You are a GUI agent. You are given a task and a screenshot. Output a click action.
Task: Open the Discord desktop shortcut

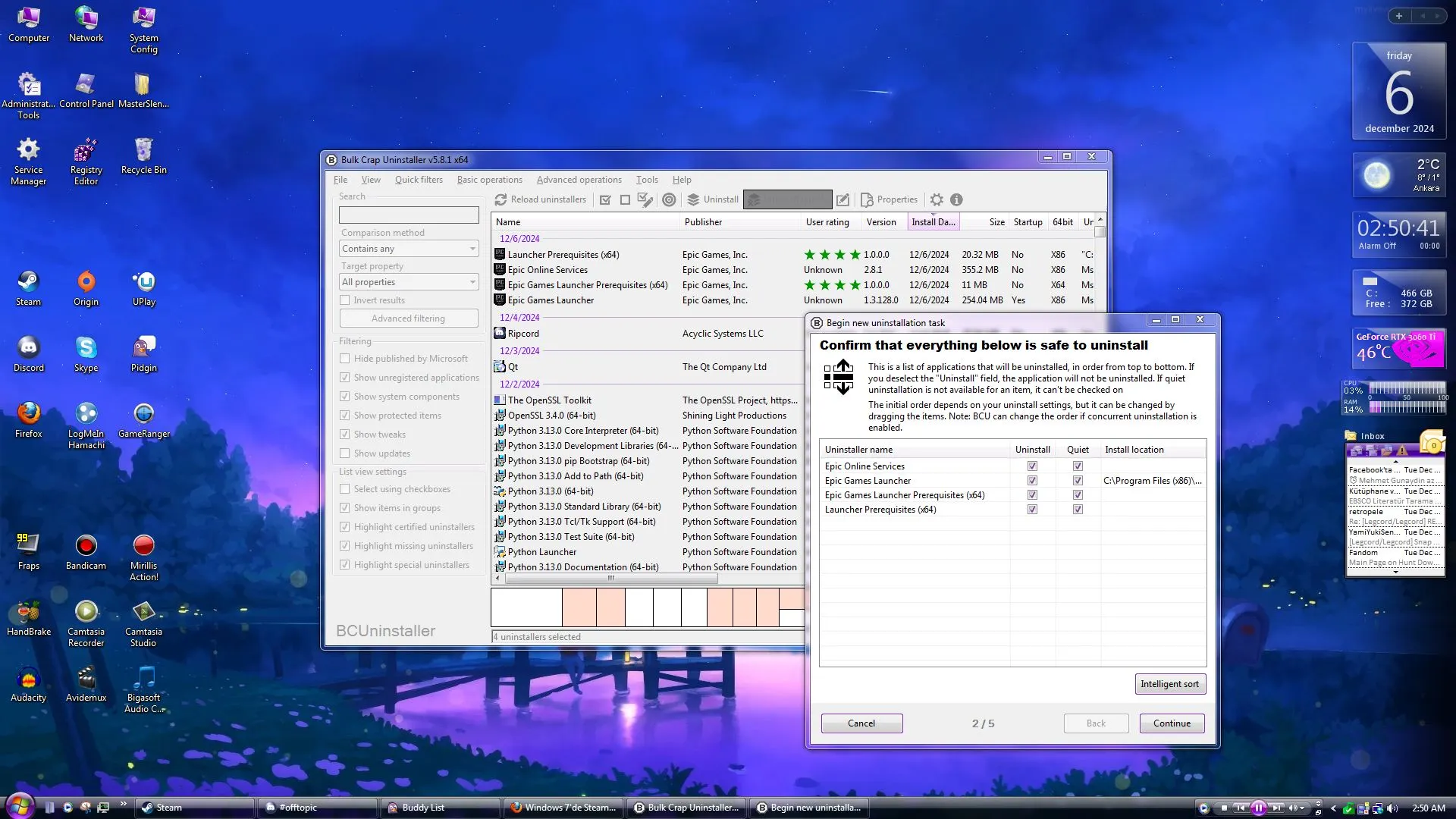pos(28,355)
